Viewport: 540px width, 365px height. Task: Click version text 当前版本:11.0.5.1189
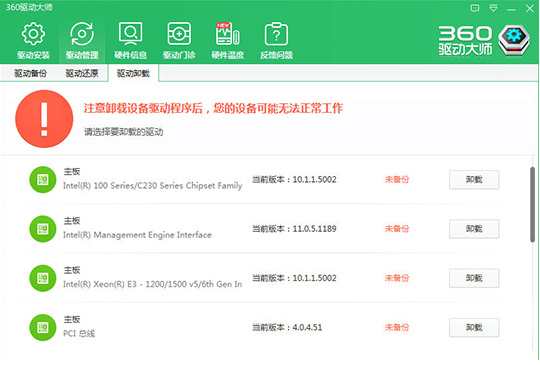point(294,229)
